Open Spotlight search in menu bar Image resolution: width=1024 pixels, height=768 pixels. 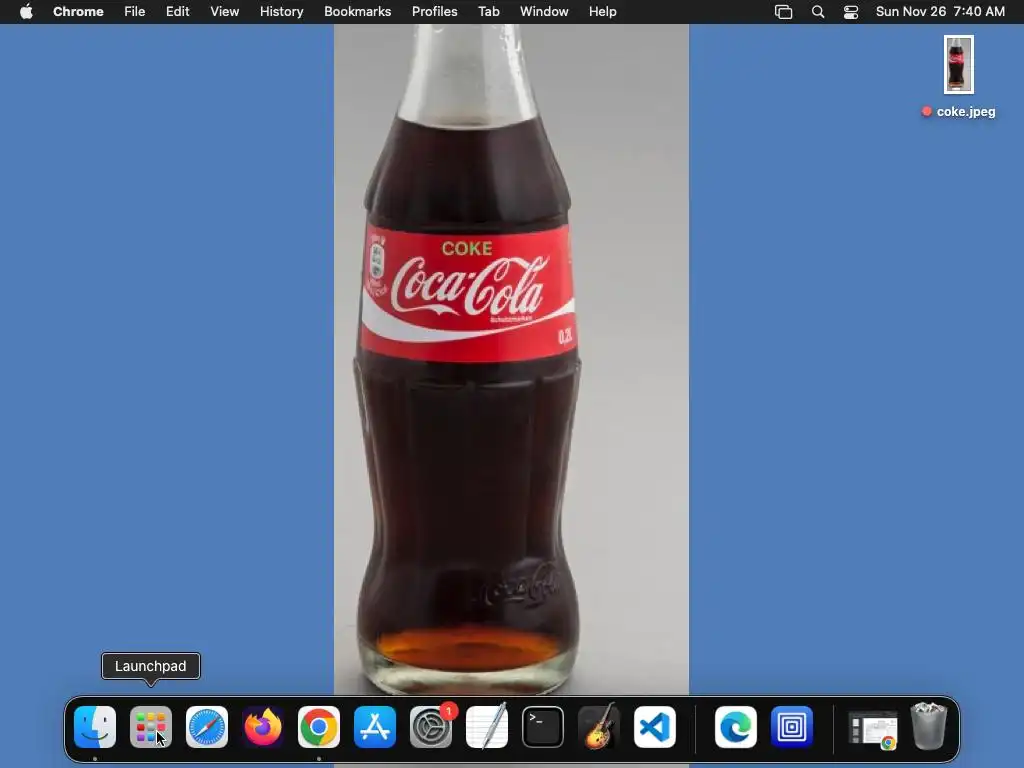tap(818, 12)
